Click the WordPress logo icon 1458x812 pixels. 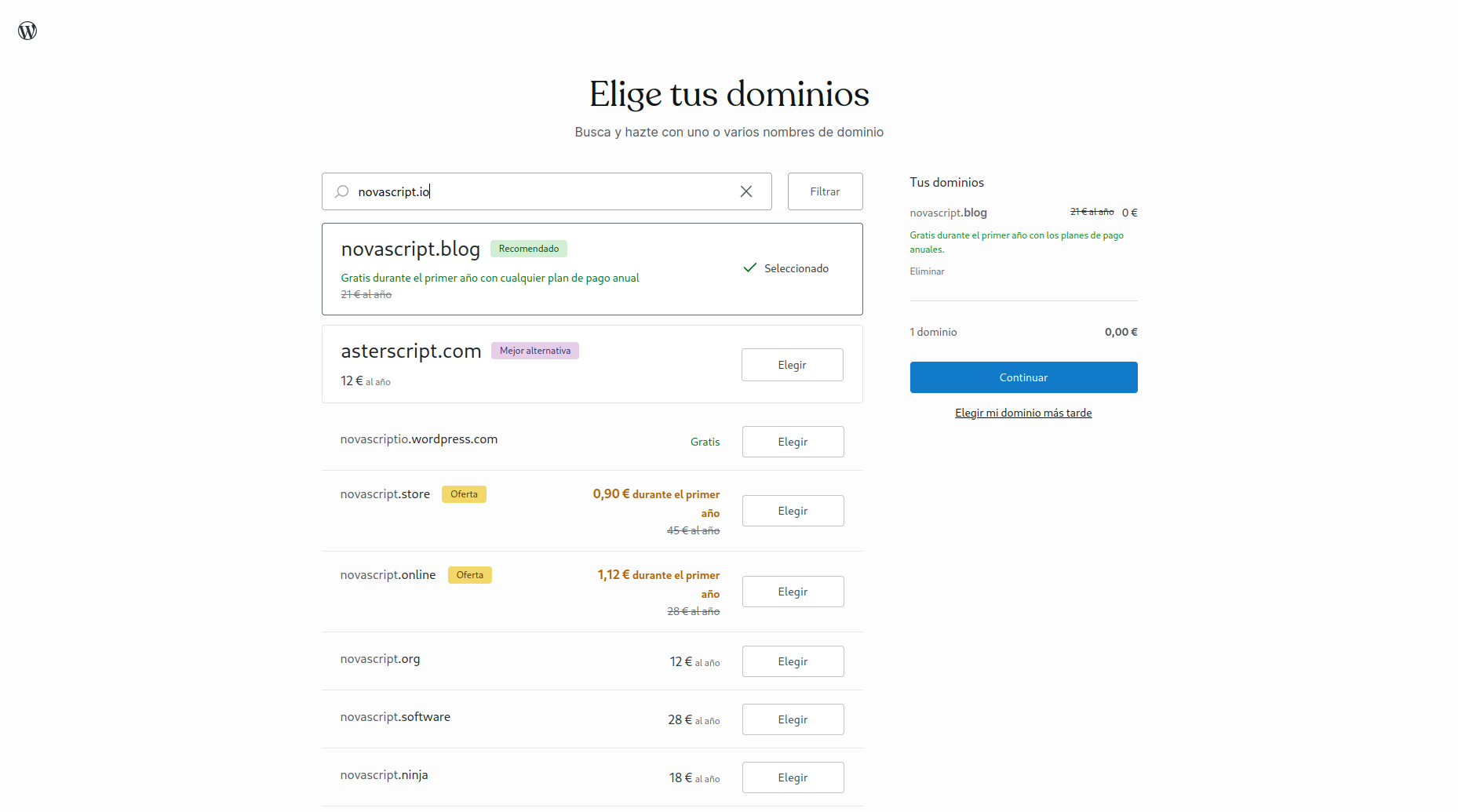(27, 31)
